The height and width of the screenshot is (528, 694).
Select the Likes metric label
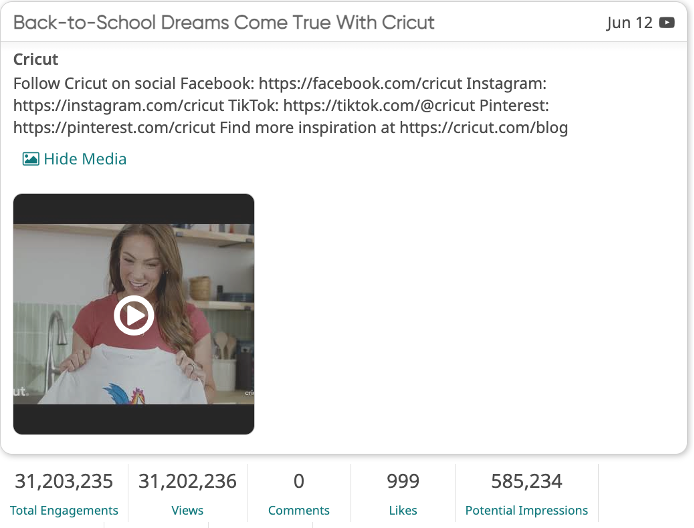tap(403, 510)
